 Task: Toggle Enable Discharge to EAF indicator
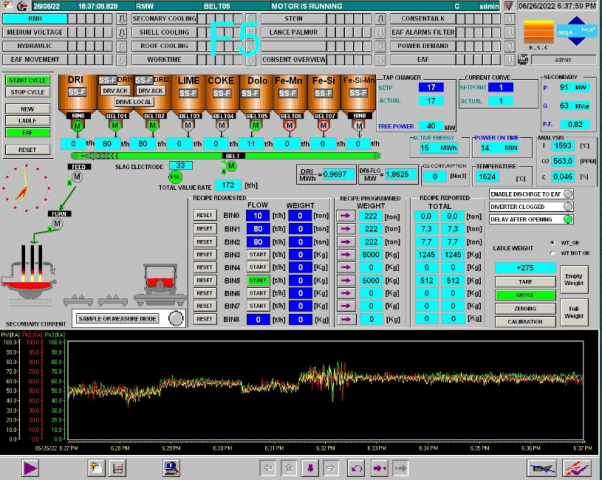pyautogui.click(x=569, y=193)
